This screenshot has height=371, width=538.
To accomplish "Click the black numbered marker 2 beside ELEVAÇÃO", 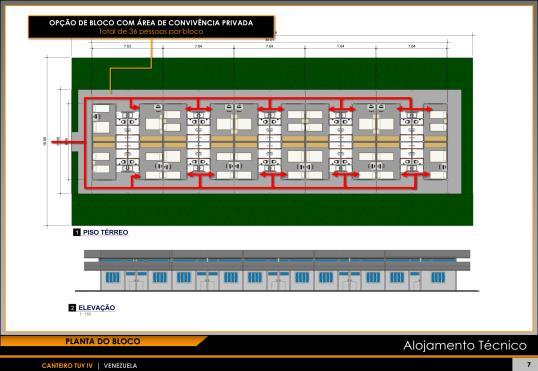I will coord(72,308).
